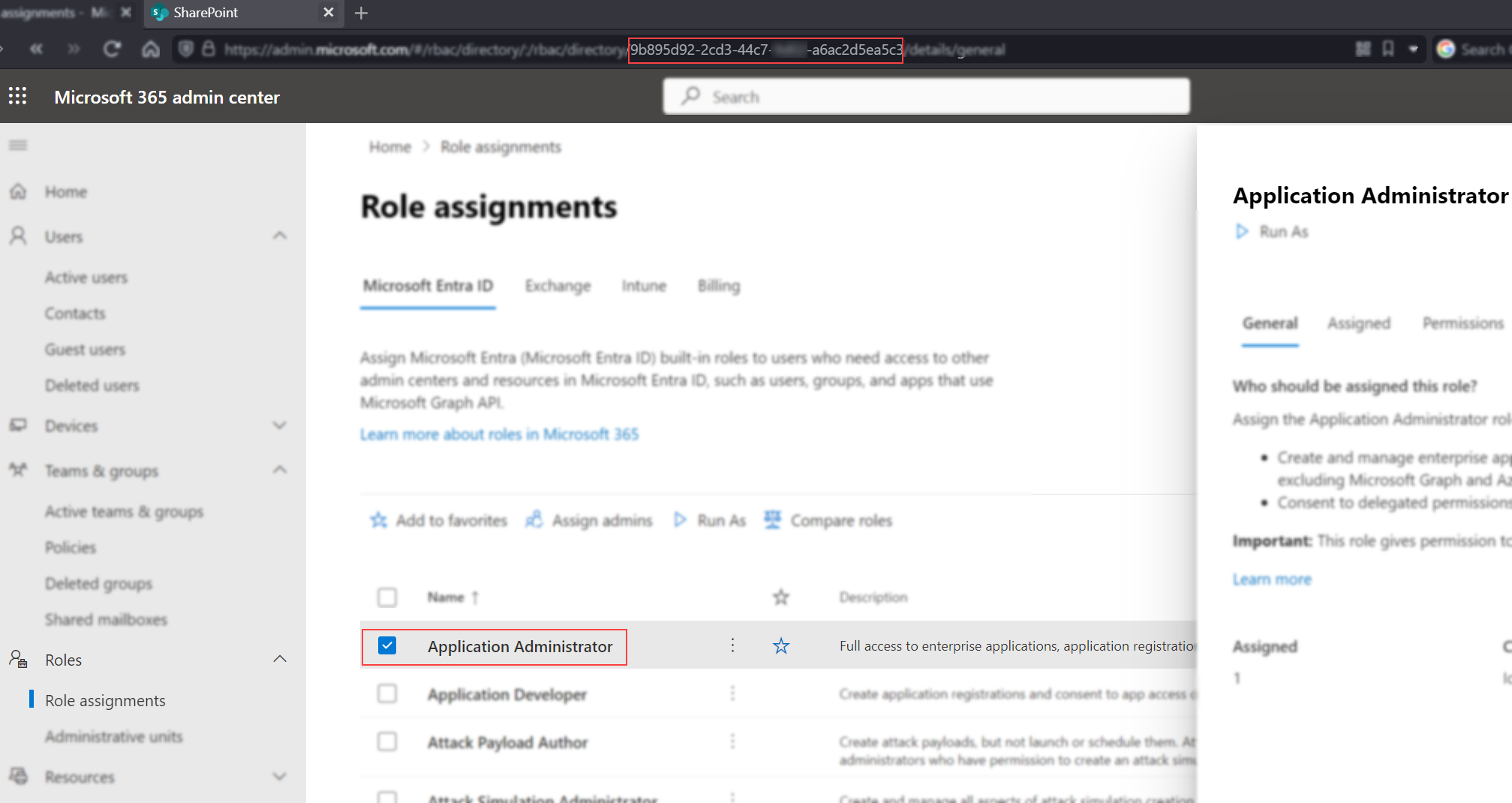
Task: Open Learn more about roles in Microsoft 365
Action: pos(499,435)
